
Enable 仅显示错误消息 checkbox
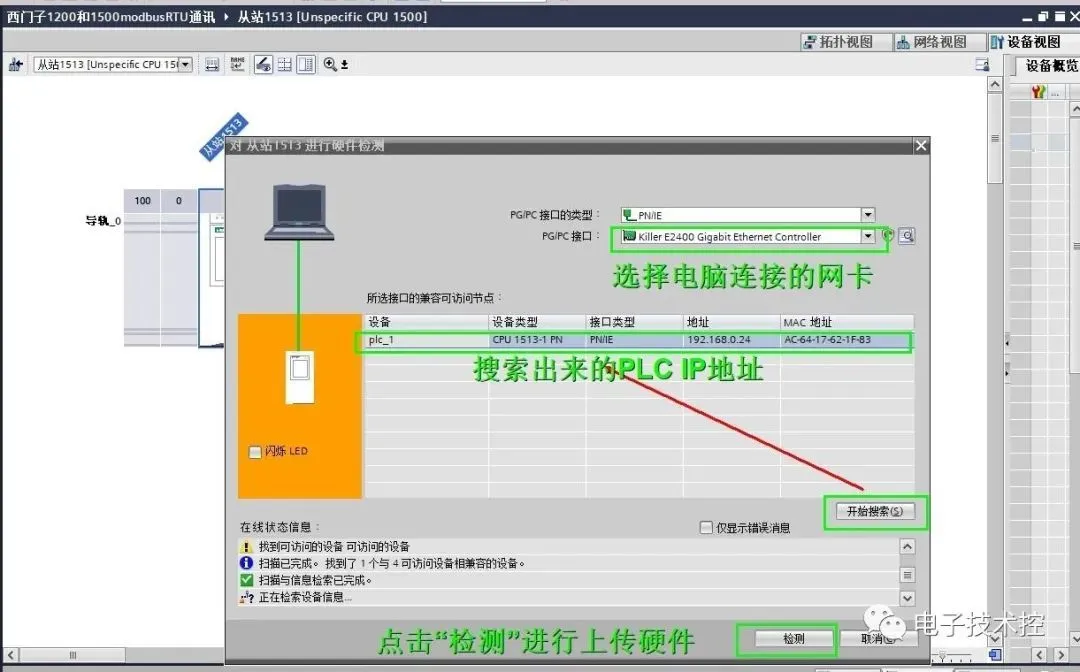click(706, 527)
